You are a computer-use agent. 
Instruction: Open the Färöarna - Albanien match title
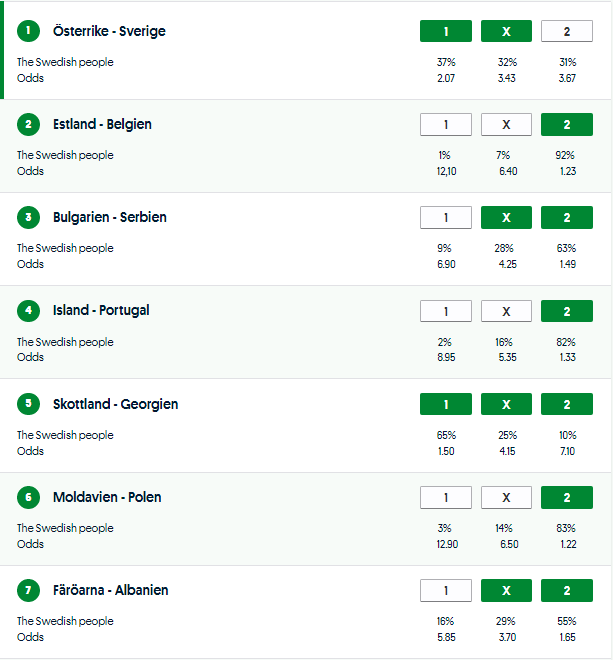[x=110, y=590]
